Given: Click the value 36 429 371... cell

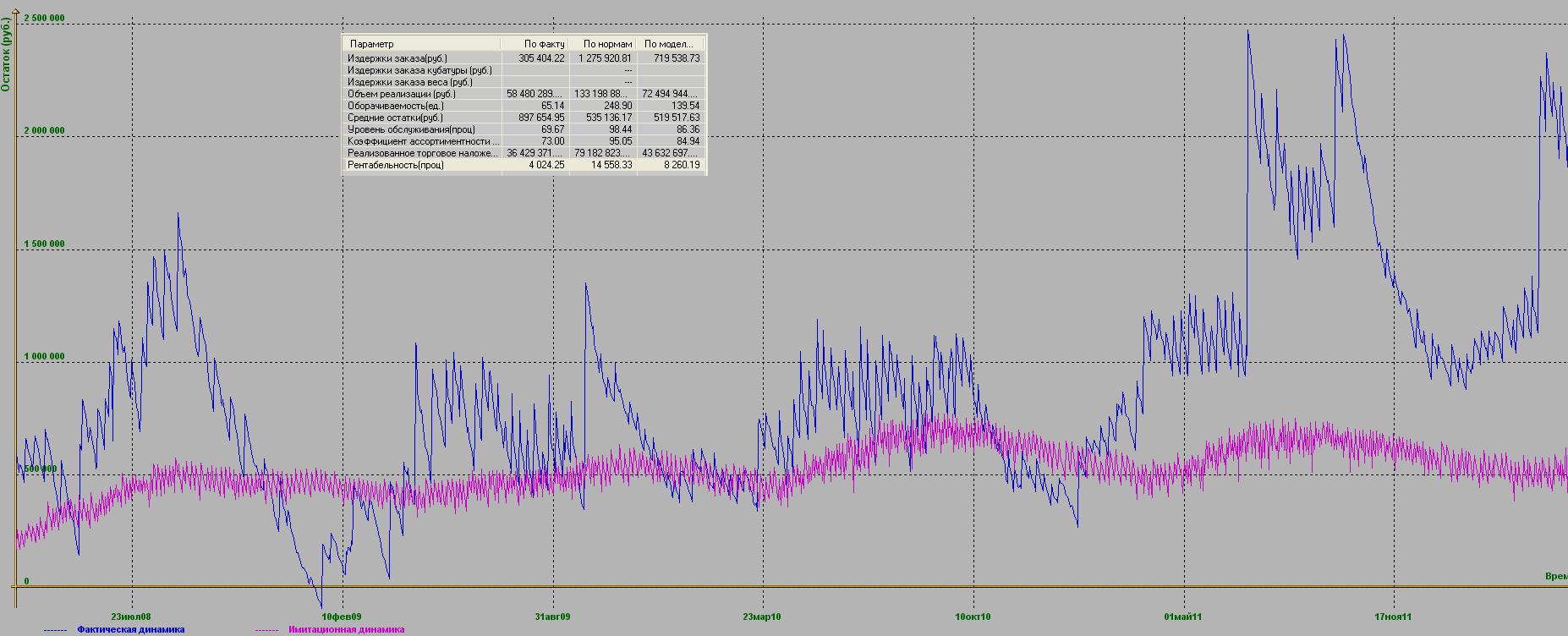Looking at the screenshot, I should [x=535, y=153].
